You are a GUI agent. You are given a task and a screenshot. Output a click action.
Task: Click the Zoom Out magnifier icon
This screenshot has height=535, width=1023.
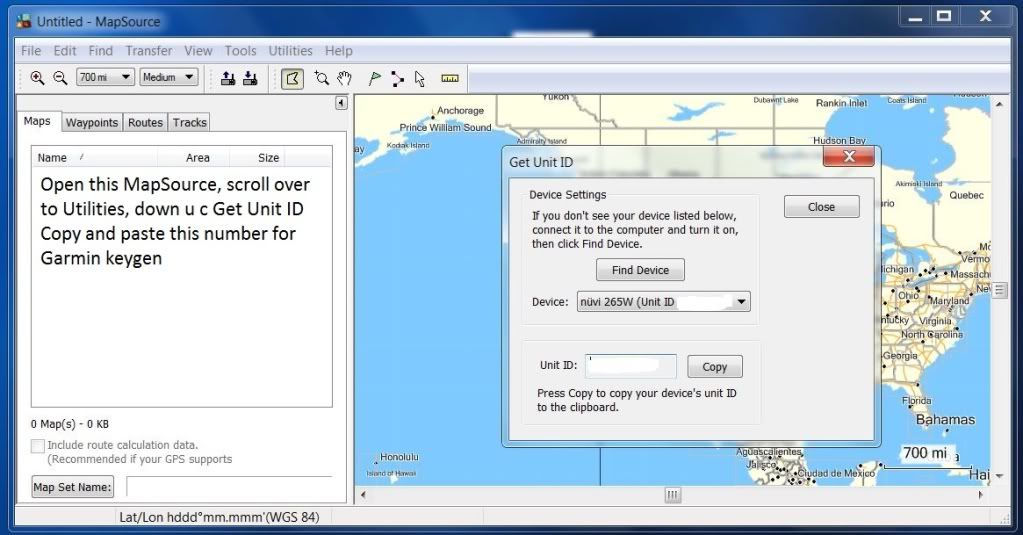tap(60, 78)
